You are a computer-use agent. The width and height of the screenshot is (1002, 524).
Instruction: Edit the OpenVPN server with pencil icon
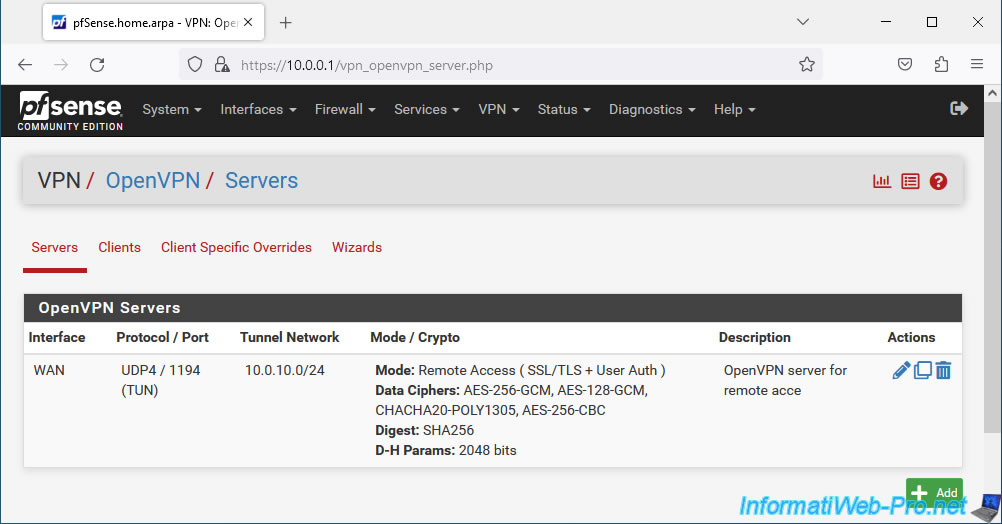point(901,371)
